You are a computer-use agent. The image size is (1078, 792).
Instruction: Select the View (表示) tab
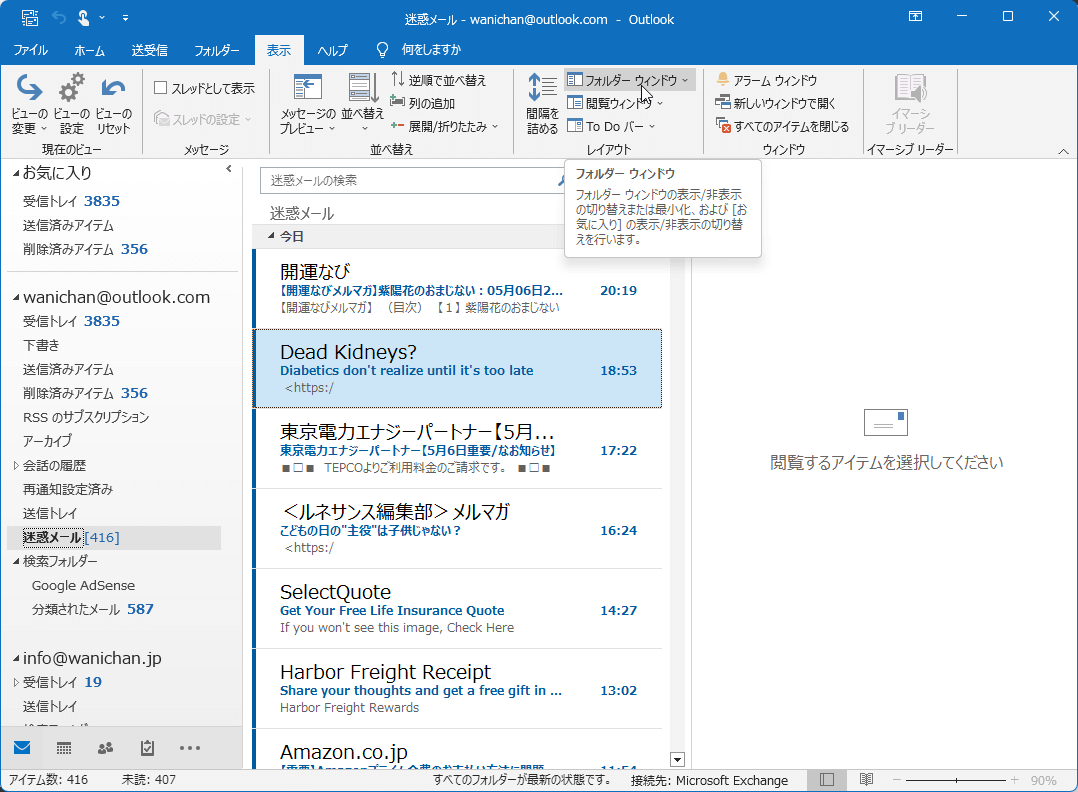(278, 50)
